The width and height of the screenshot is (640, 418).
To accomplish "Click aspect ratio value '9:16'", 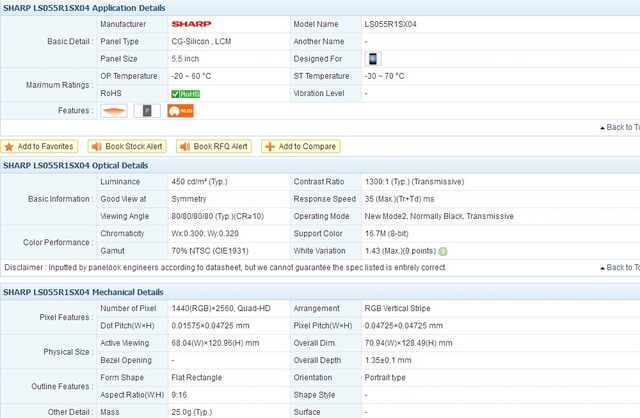I will pyautogui.click(x=179, y=395).
